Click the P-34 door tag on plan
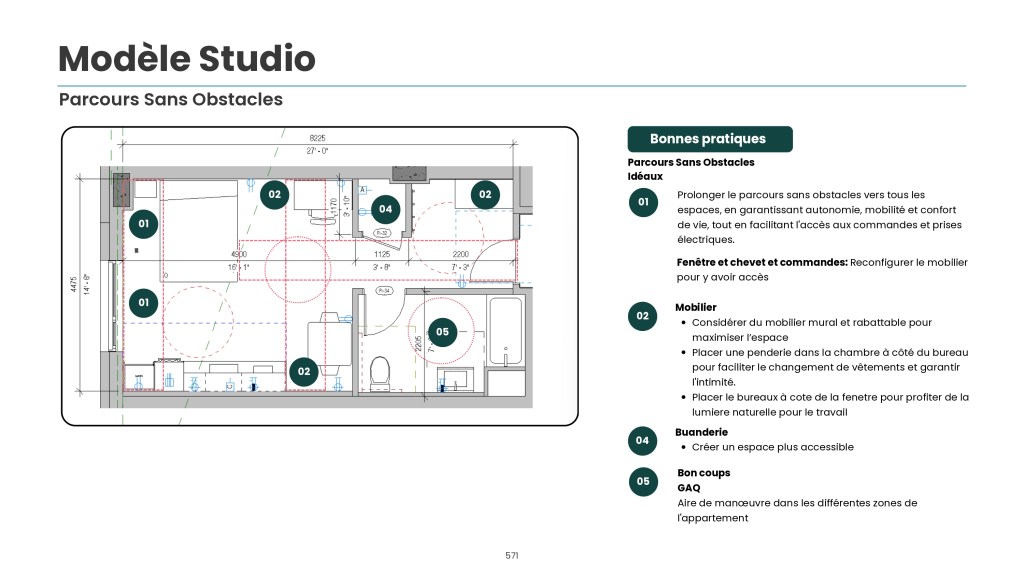 coord(384,291)
